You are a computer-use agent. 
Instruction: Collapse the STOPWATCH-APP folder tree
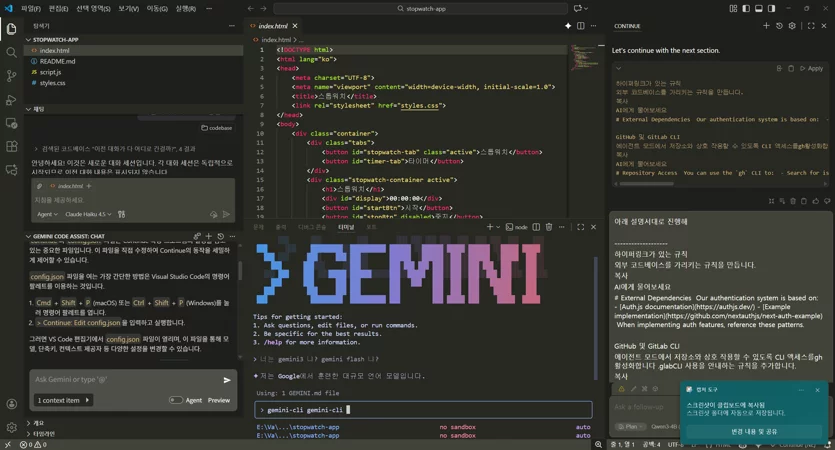pyautogui.click(x=28, y=39)
